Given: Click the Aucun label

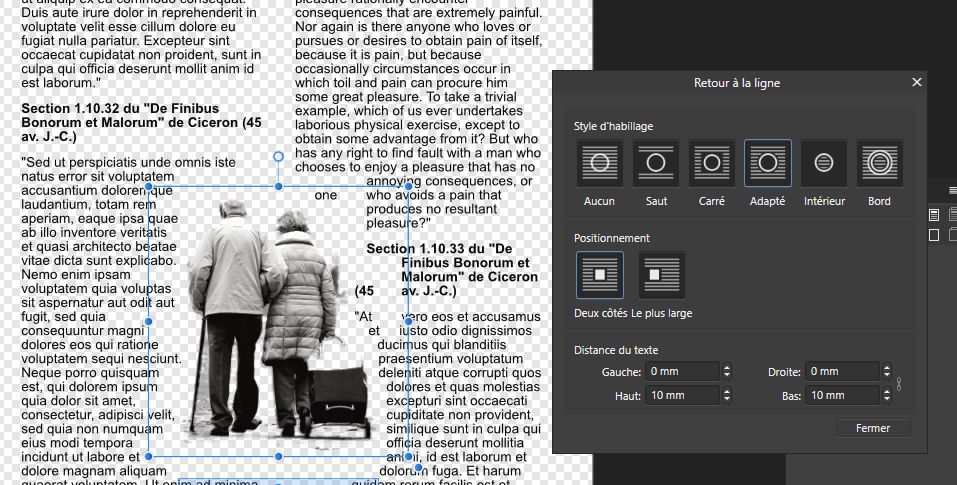Looking at the screenshot, I should (x=599, y=201).
